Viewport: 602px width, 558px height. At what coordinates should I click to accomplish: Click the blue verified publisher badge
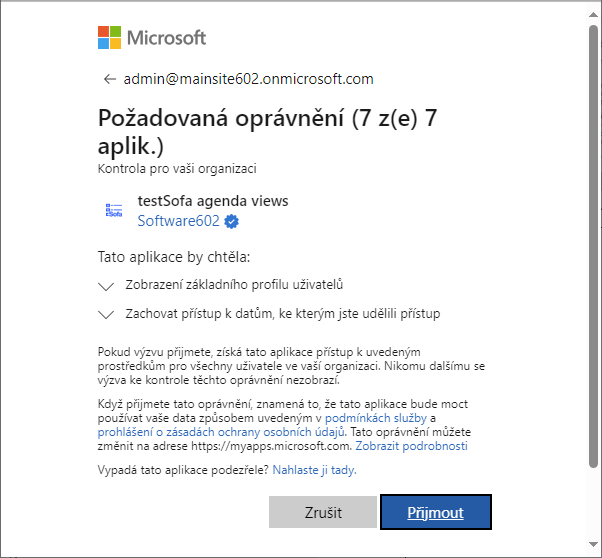[232, 222]
